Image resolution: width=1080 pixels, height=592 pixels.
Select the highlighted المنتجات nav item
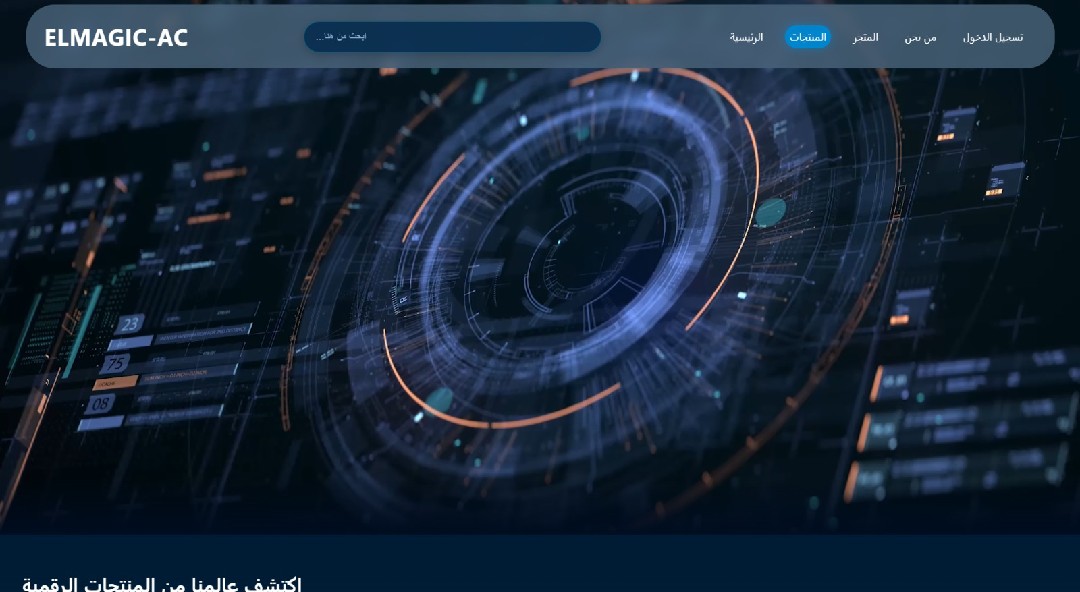click(x=807, y=37)
